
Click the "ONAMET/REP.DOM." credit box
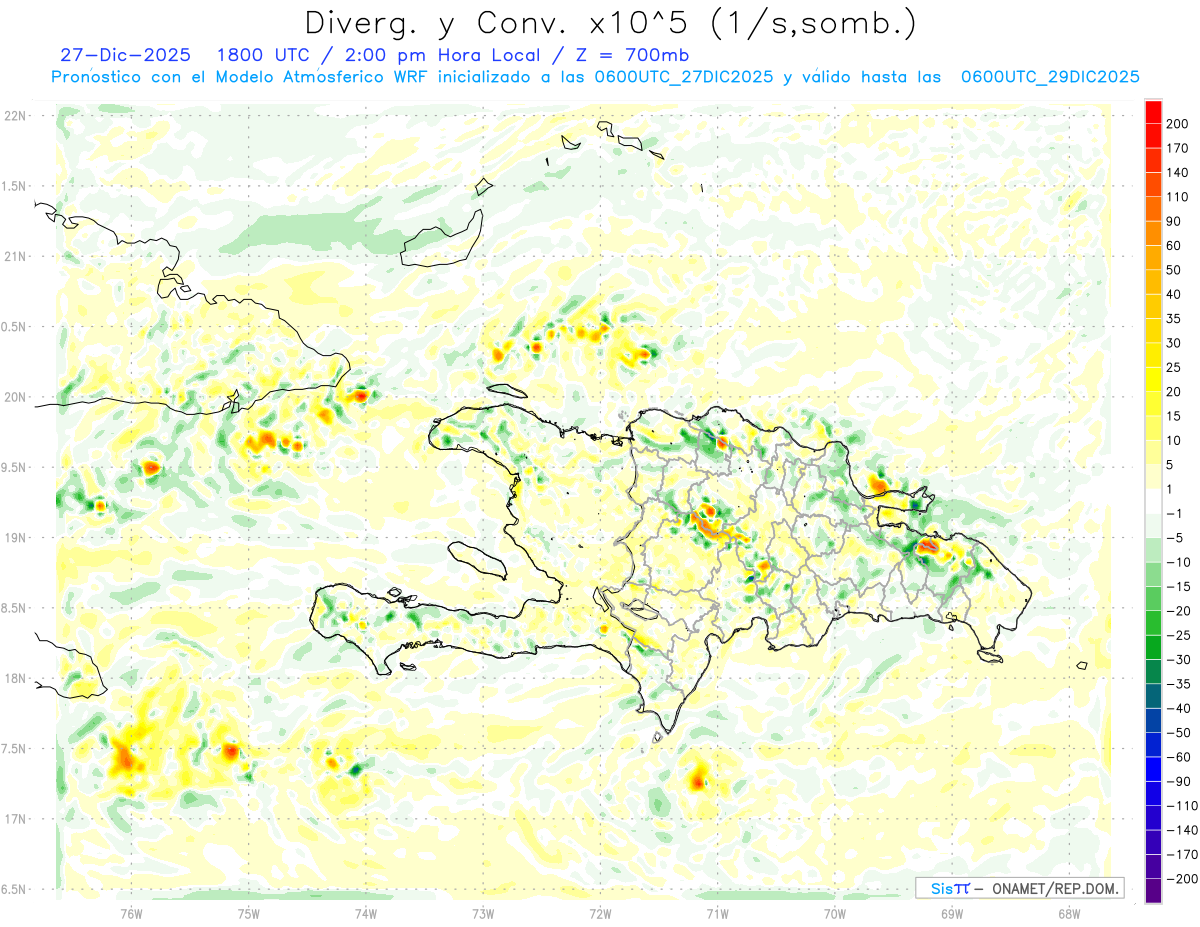[1018, 888]
